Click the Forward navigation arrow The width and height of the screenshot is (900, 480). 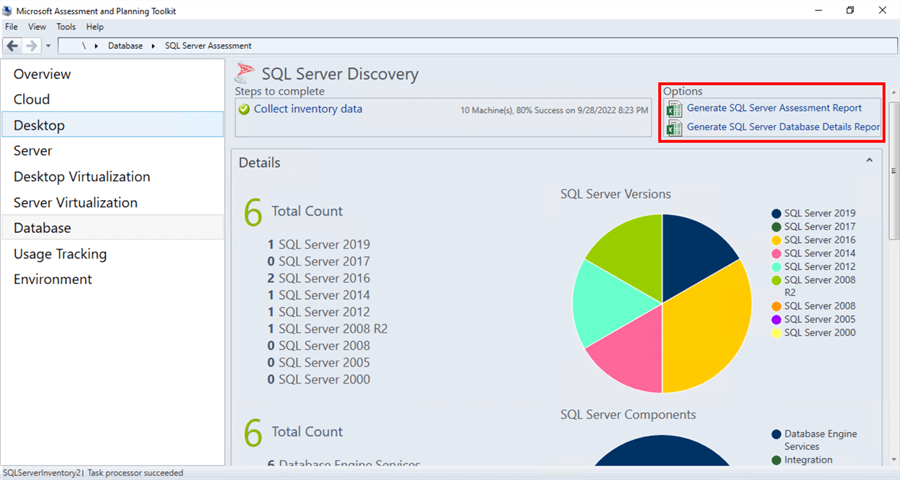click(x=32, y=46)
